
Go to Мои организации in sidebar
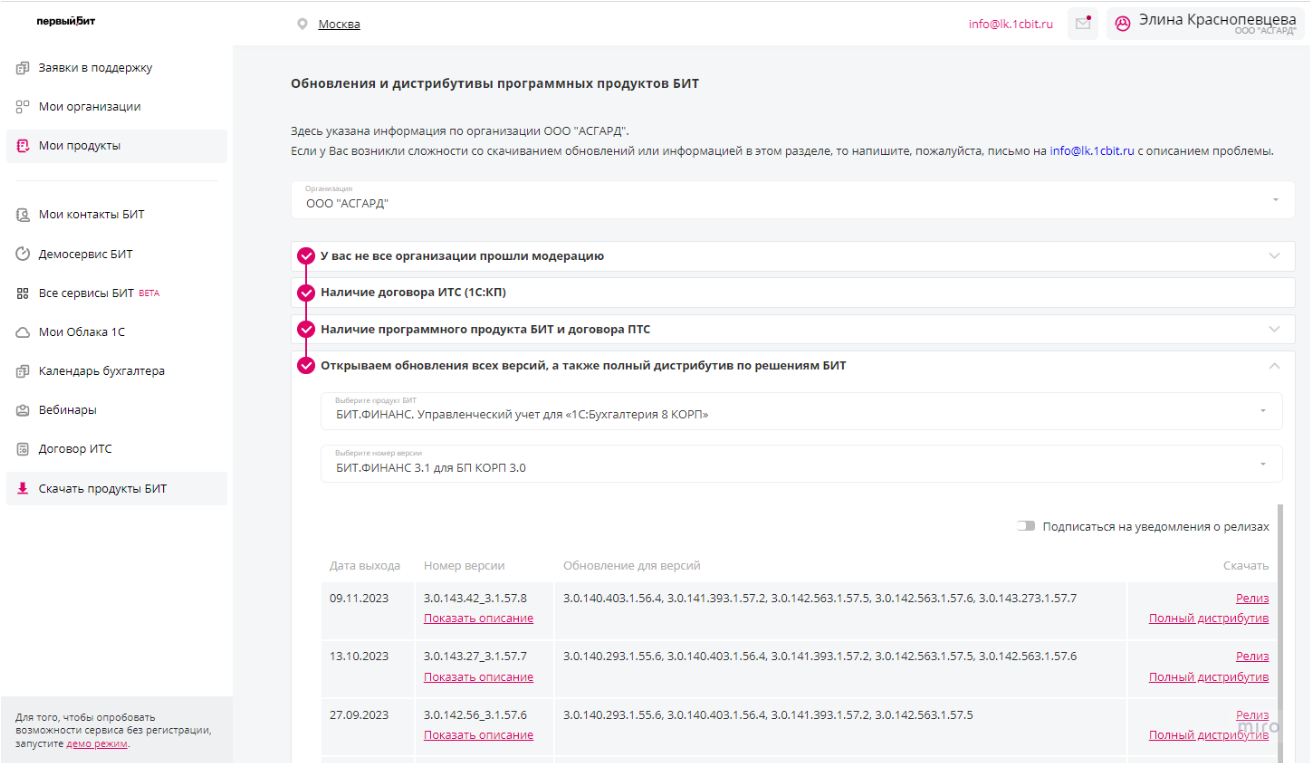tap(89, 107)
